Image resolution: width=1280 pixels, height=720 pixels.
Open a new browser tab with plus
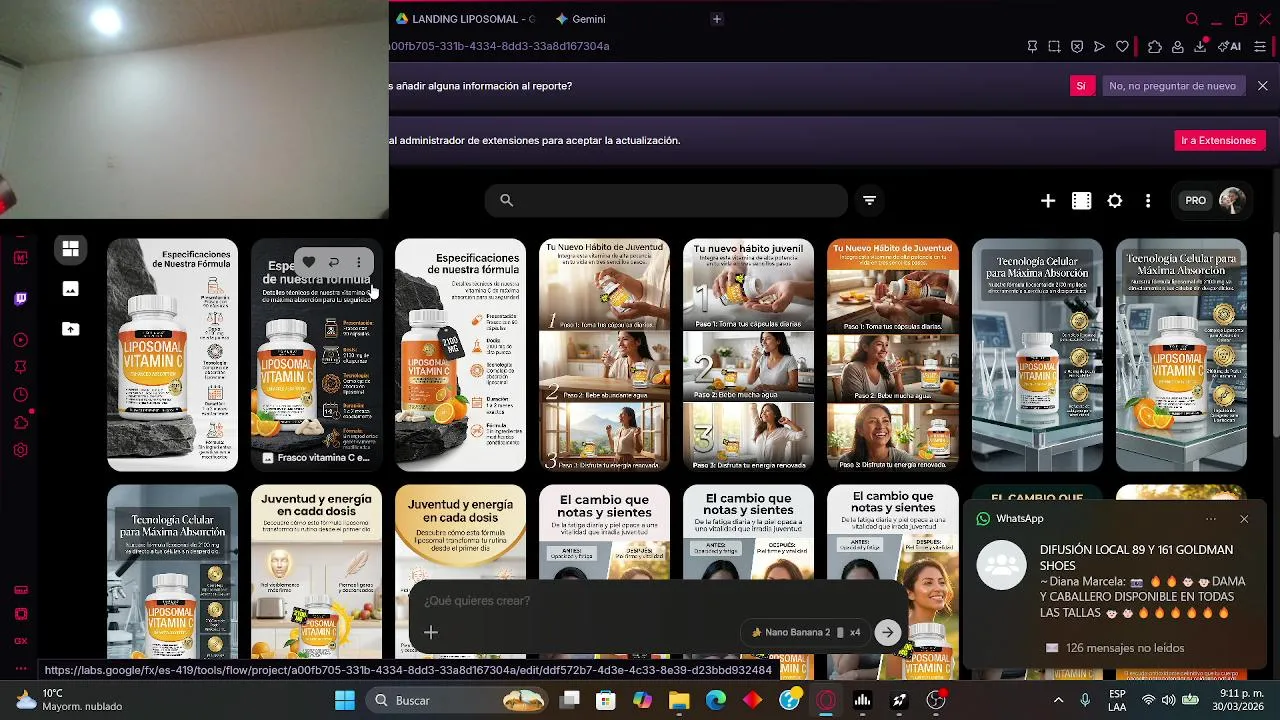(x=716, y=19)
